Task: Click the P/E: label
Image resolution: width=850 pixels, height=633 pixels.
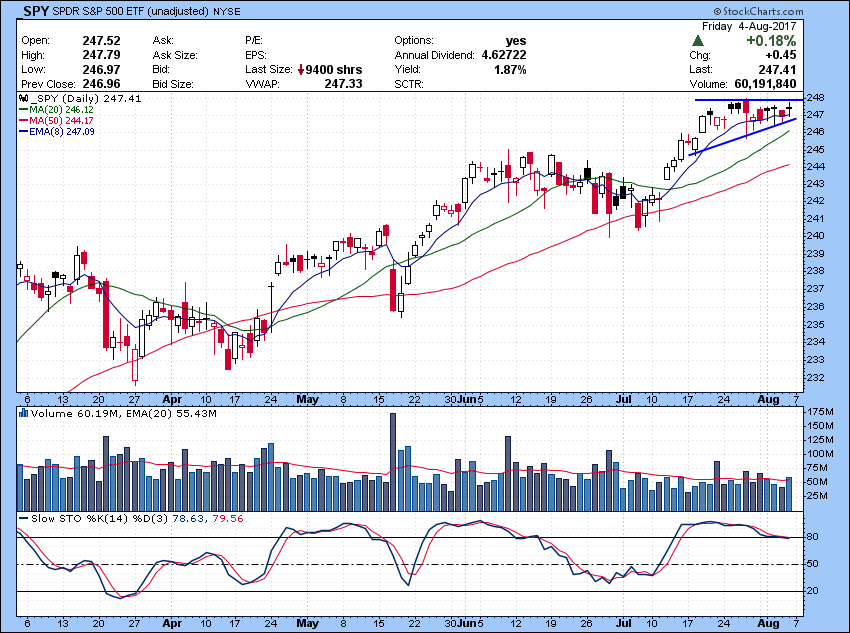Action: coord(254,41)
